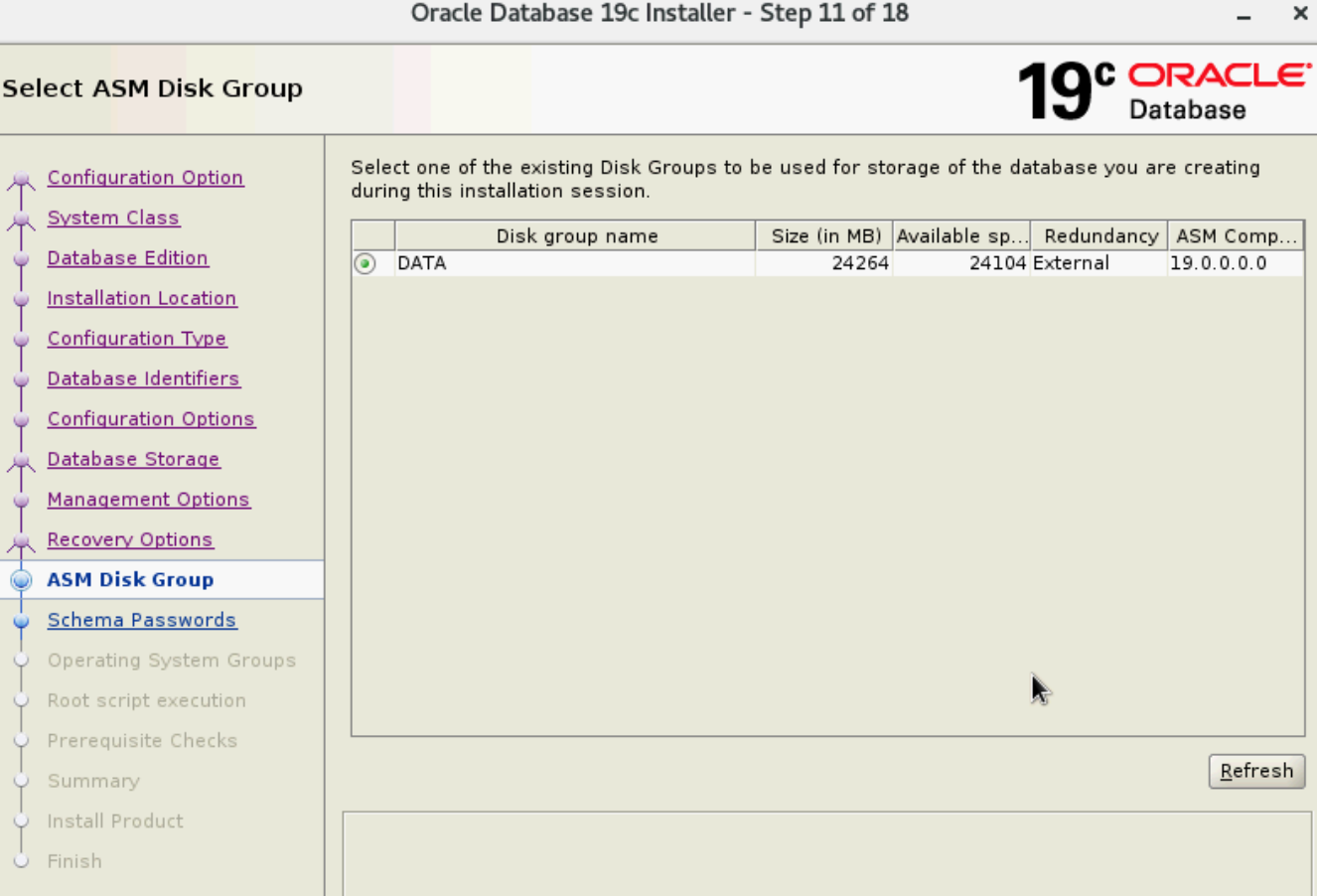Minimize the Oracle installer window
Viewport: 1317px width, 896px height.
pyautogui.click(x=1244, y=16)
